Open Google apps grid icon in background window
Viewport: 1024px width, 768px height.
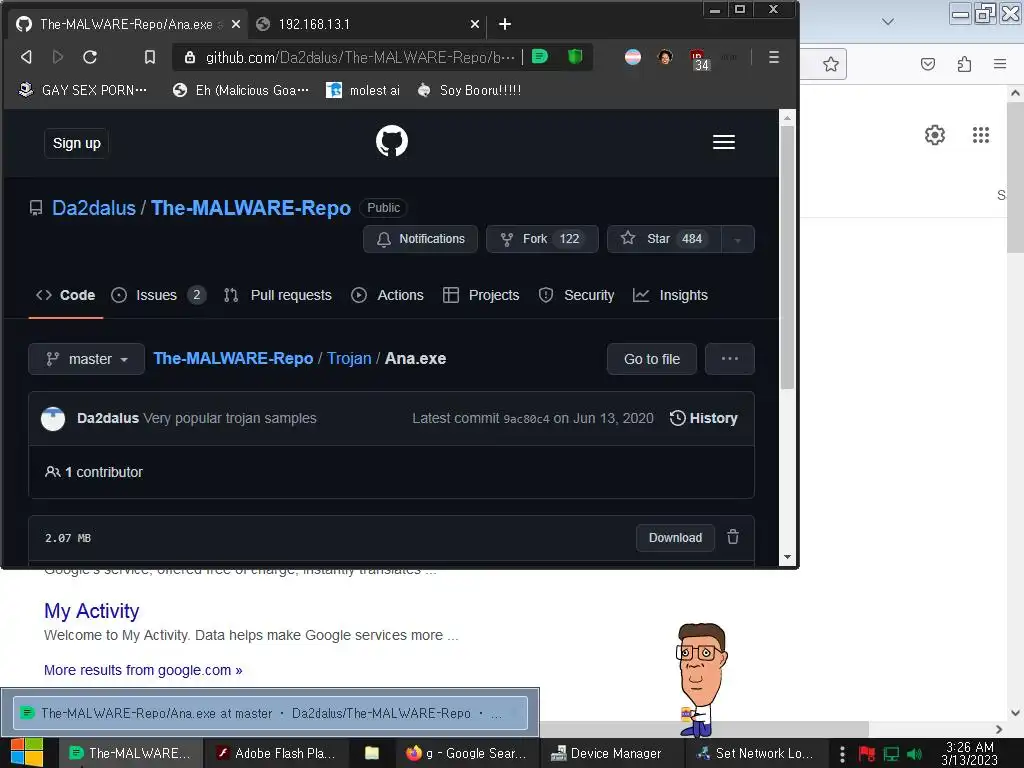[x=980, y=135]
